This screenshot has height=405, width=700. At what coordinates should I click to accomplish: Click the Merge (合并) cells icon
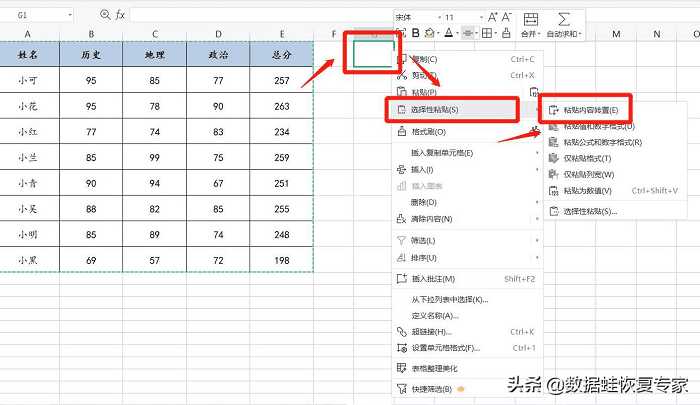(x=531, y=19)
